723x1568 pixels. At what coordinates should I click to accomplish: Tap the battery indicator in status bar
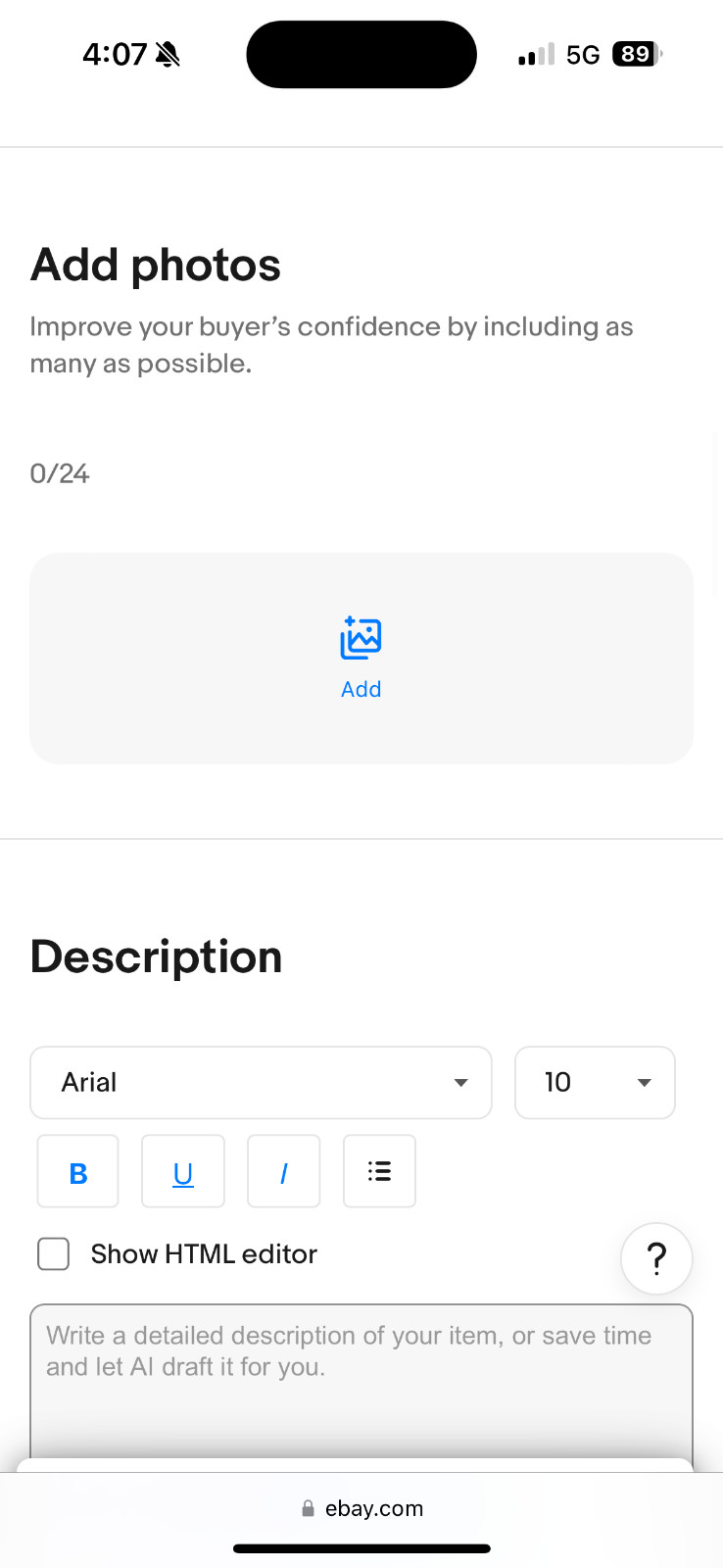click(x=636, y=54)
